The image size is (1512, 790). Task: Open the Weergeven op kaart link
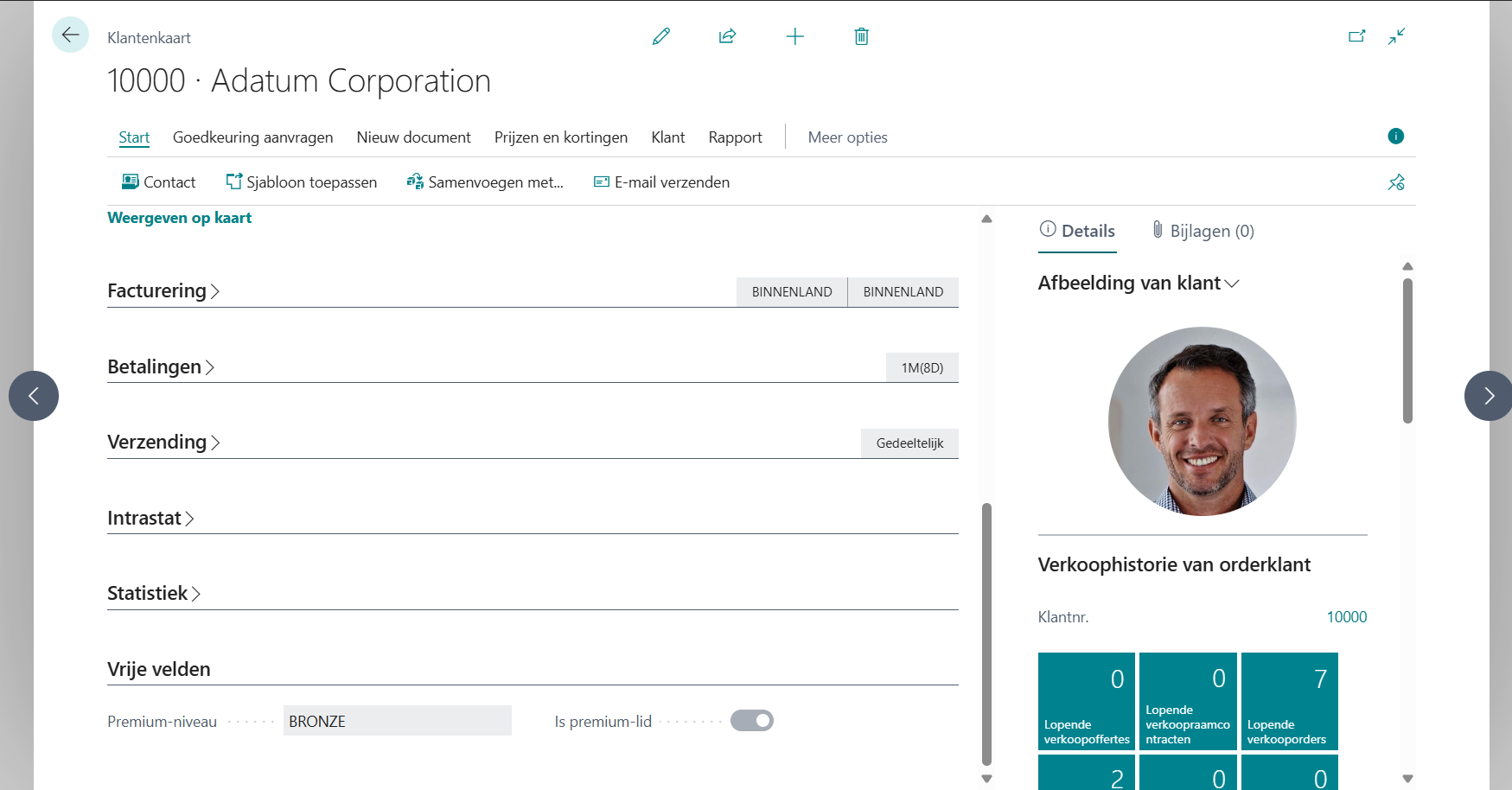179,218
